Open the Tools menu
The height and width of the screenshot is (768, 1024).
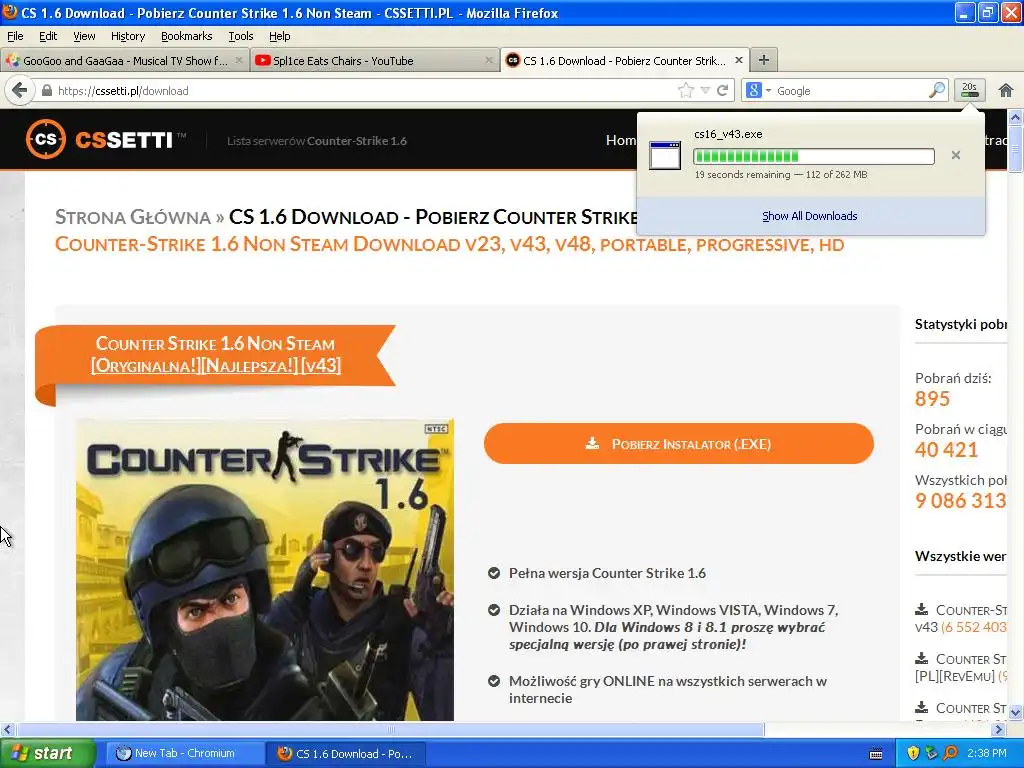(241, 36)
